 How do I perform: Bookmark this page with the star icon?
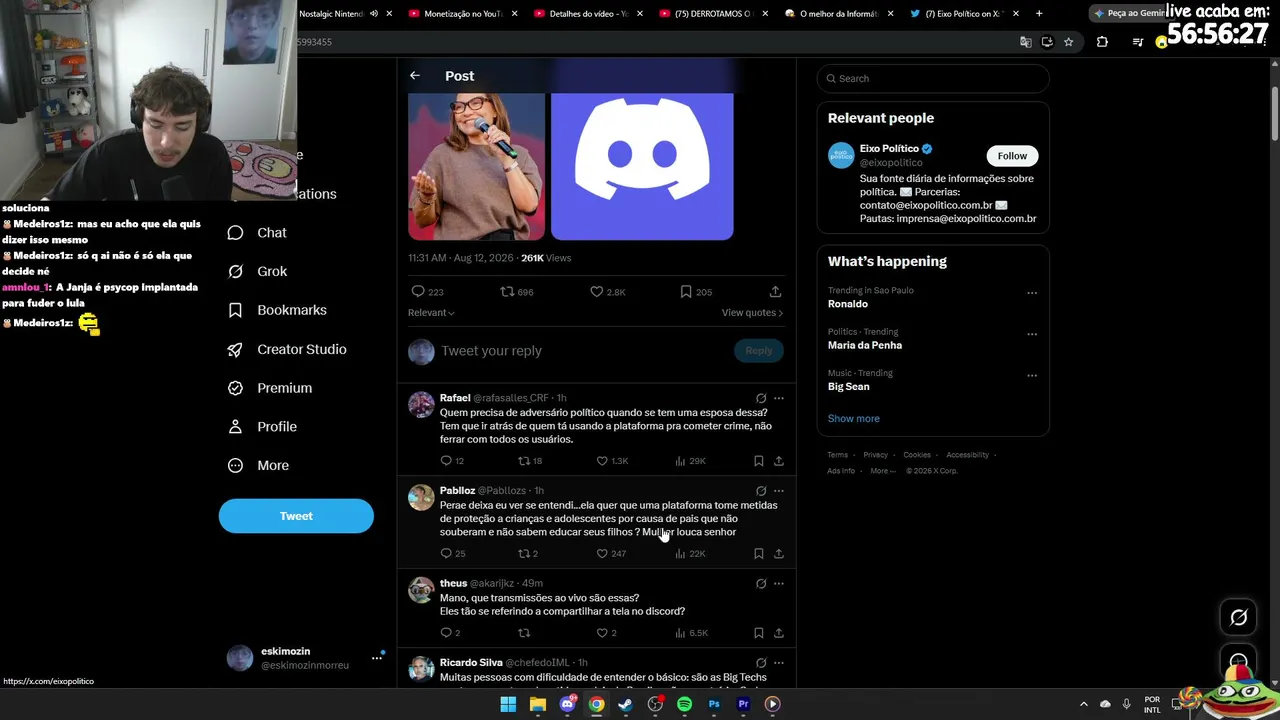point(1069,42)
